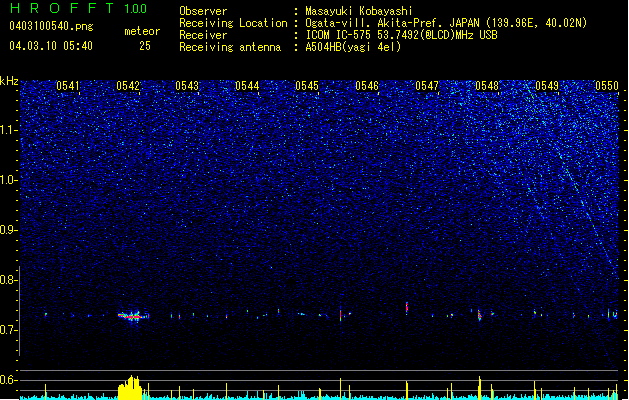This screenshot has height=400, width=629.
Task: Click the 0543 time marker
Action: tap(187, 86)
